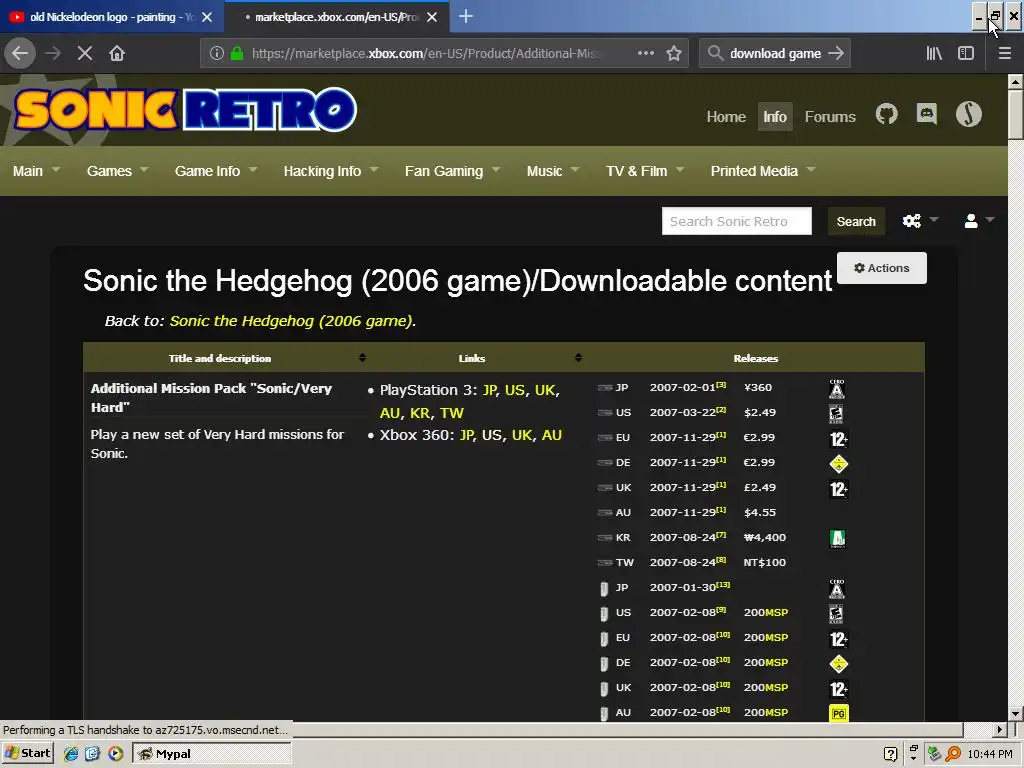Click the Sega Retro S logo icon
Screen dimensions: 1024x768
pos(968,114)
